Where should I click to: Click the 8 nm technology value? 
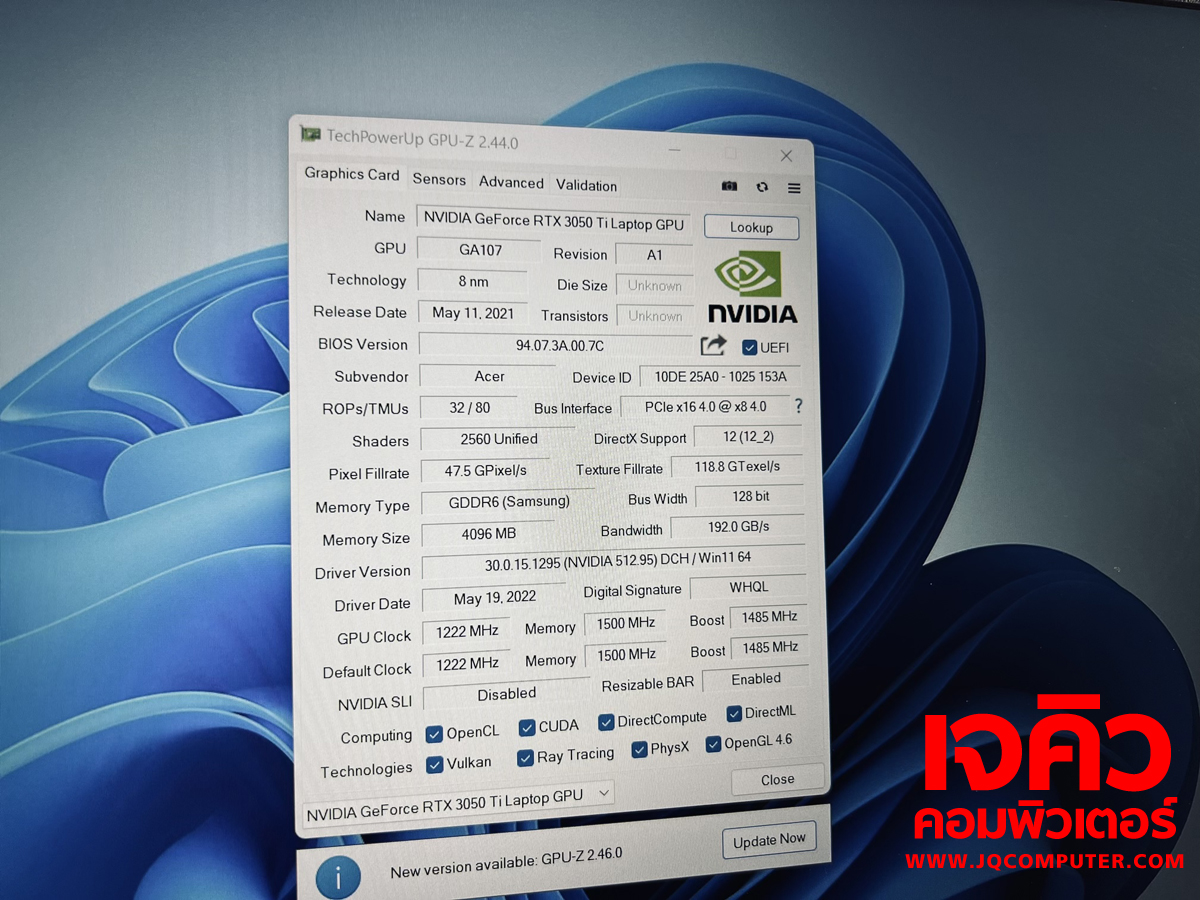tap(473, 282)
